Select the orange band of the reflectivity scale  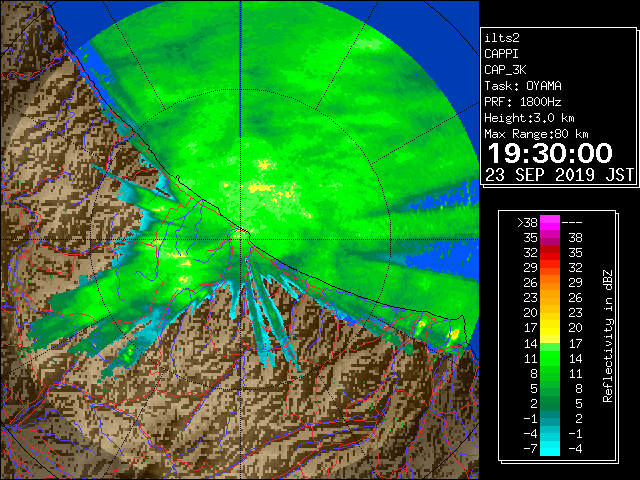[550, 283]
